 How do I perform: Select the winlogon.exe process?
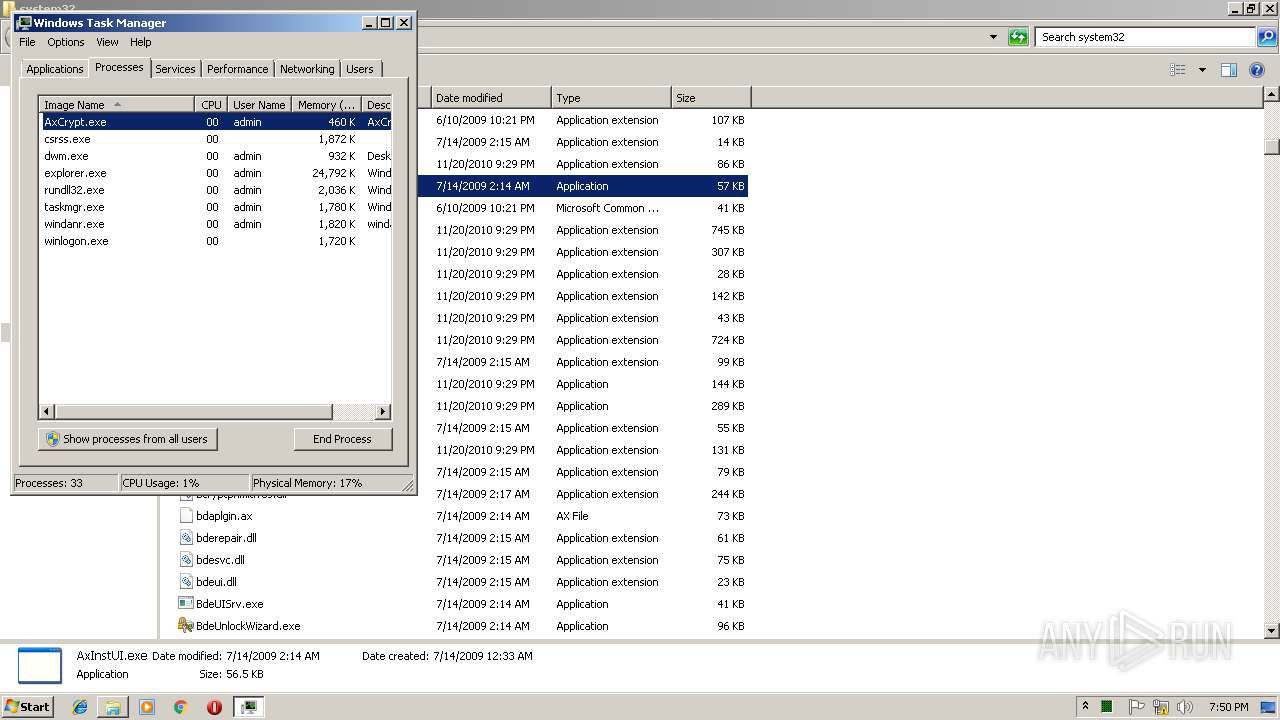click(x=215, y=241)
